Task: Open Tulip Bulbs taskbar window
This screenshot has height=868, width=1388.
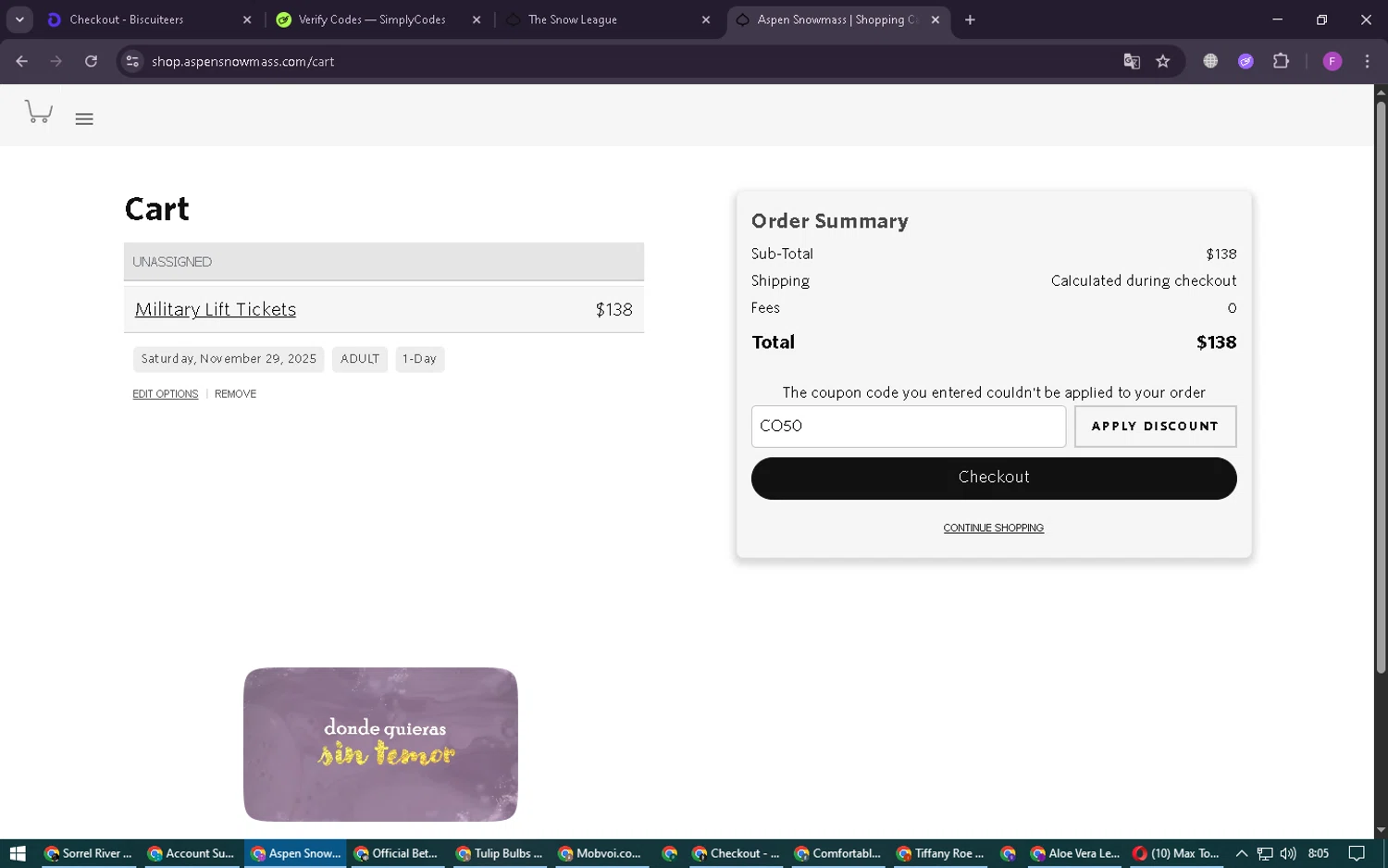Action: pos(501,853)
